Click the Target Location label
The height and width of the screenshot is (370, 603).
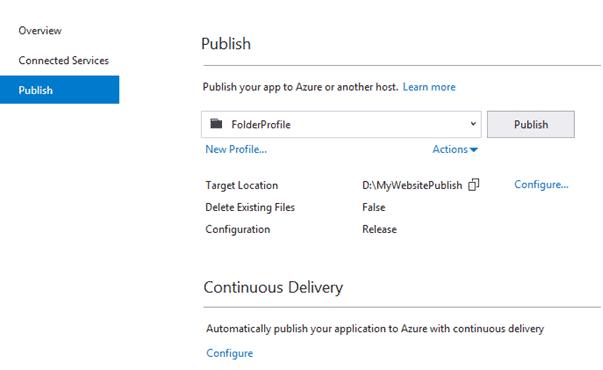(242, 185)
